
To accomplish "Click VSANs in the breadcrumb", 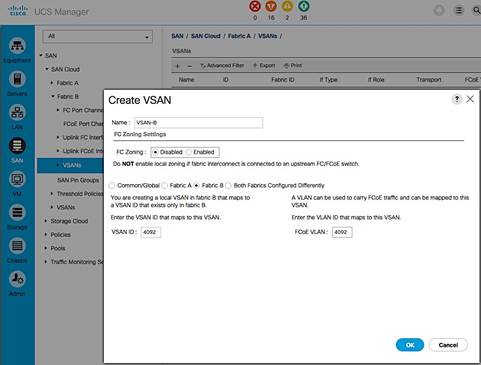I will point(267,36).
